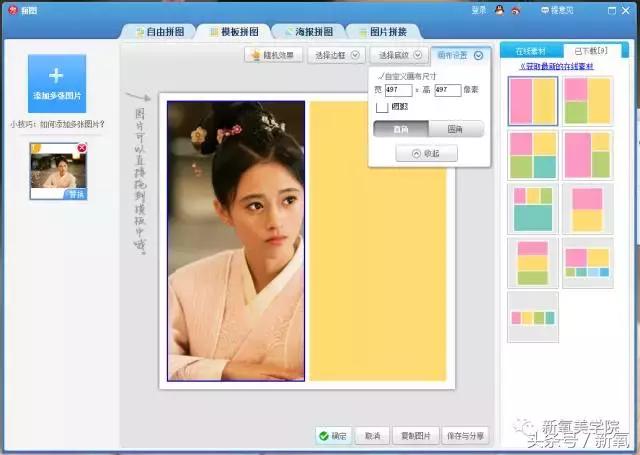Toggle the 自定义画布尺寸 checkbox

tap(381, 76)
